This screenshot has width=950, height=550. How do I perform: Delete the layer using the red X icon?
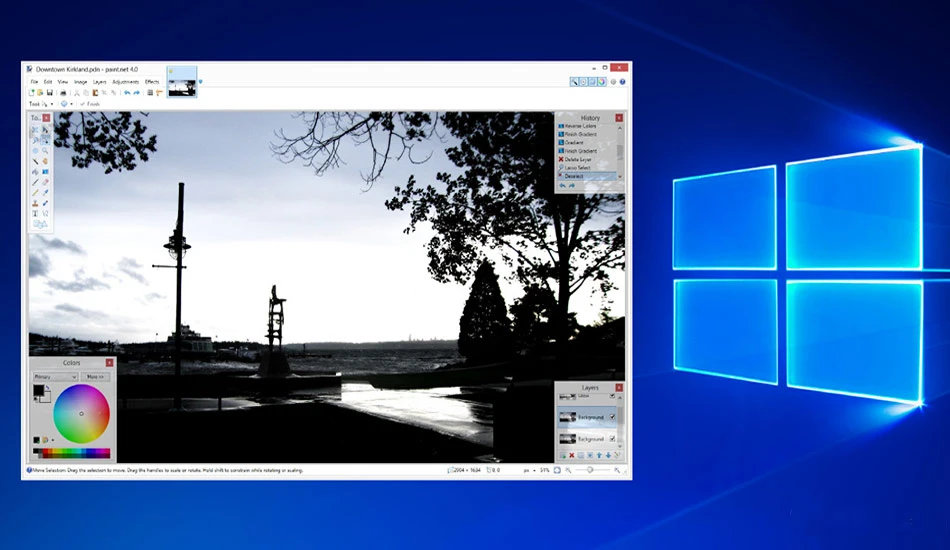[x=571, y=455]
